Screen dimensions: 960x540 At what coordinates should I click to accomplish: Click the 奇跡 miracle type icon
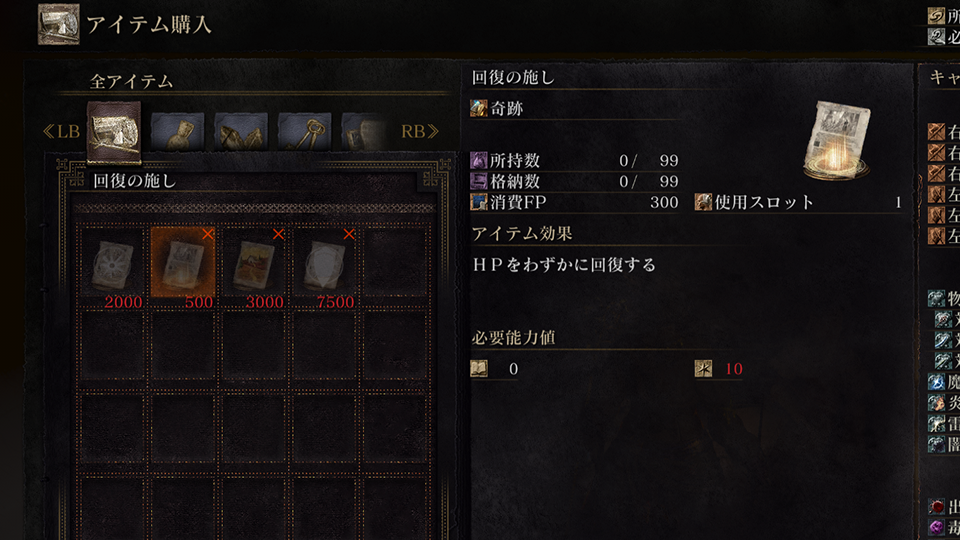click(x=478, y=108)
